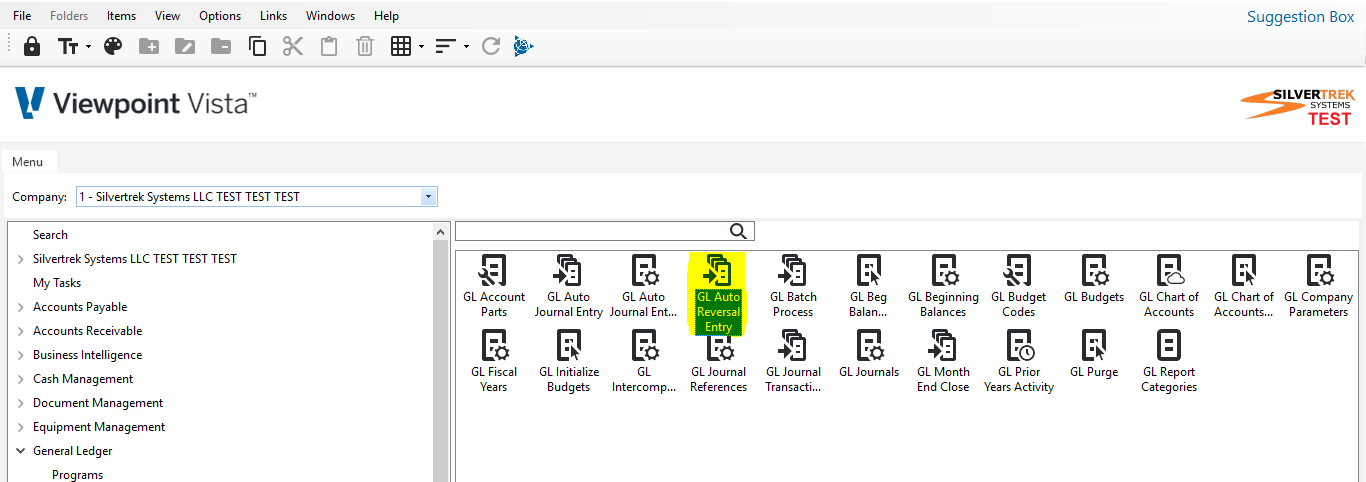1366x482 pixels.
Task: Open the Help menu
Action: pos(386,16)
